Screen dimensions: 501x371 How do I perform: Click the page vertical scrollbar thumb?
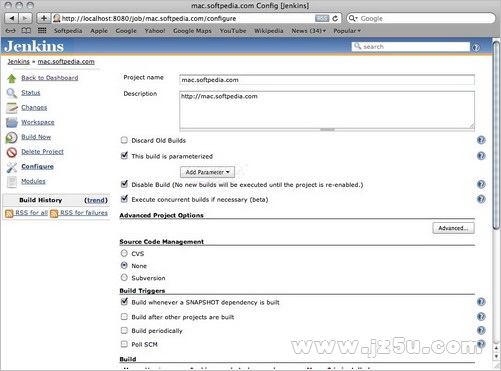496,135
